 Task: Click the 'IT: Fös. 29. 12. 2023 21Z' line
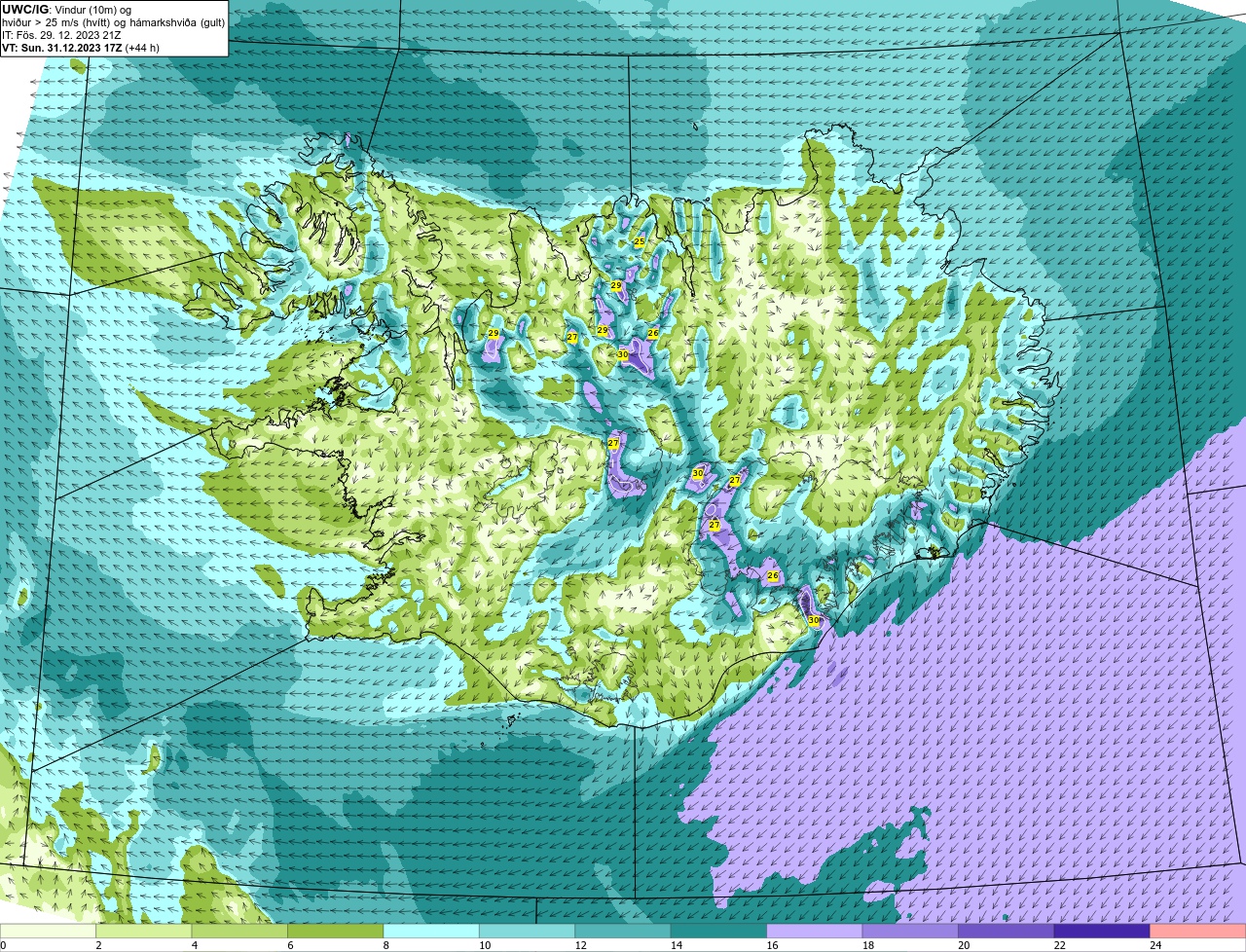[x=61, y=34]
